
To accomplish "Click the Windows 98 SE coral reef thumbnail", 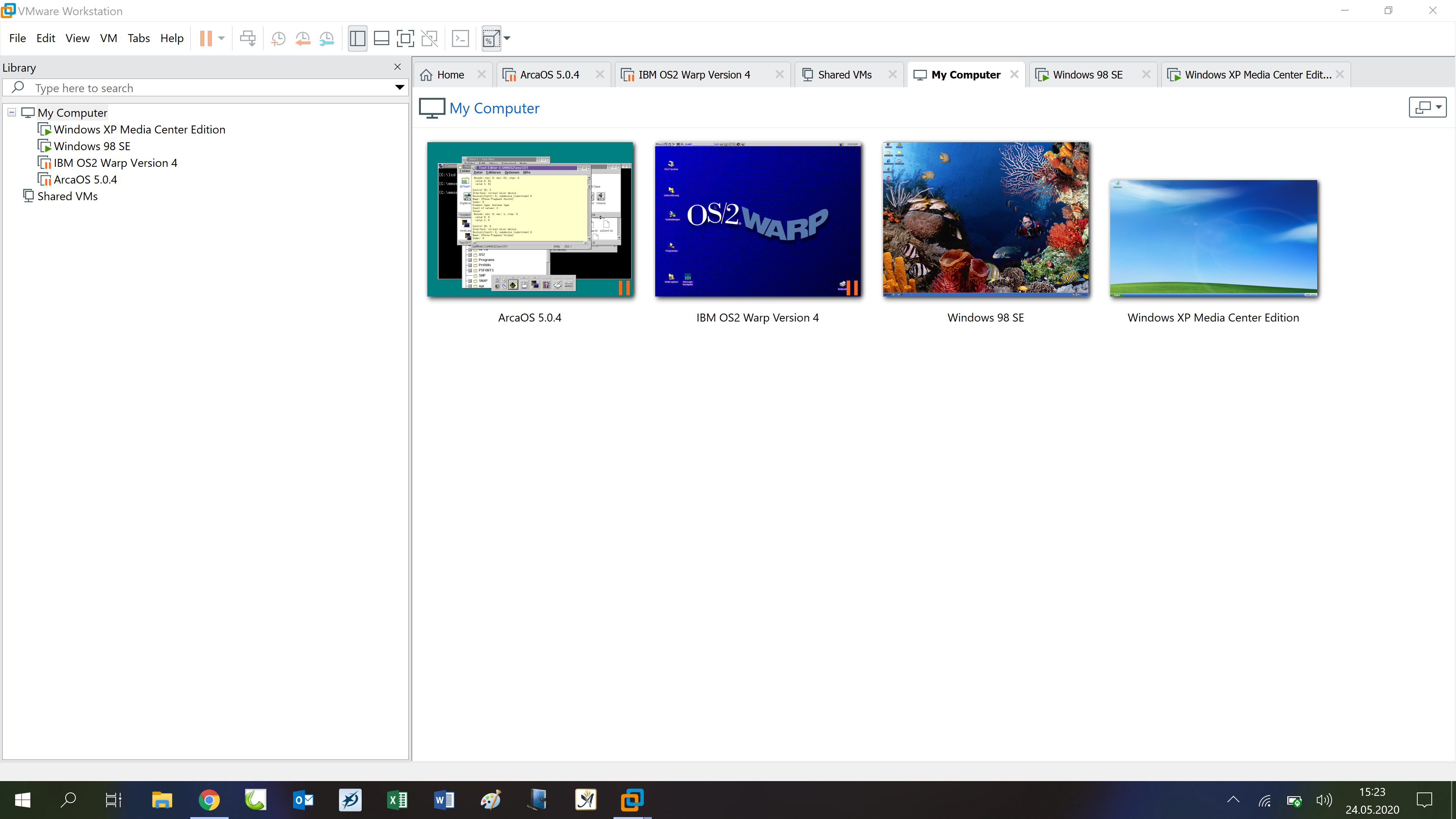I will coord(986,219).
